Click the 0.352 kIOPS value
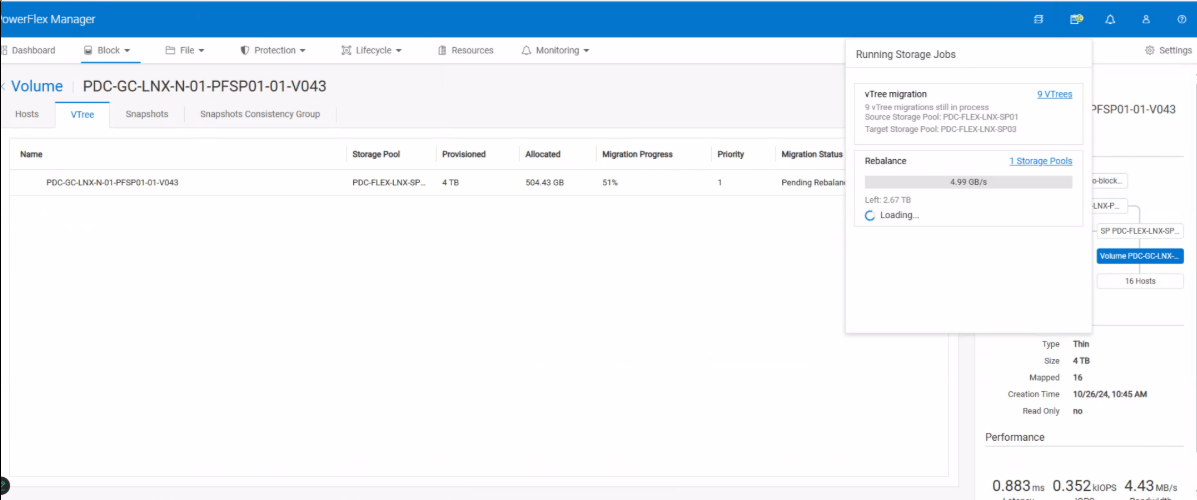The height and width of the screenshot is (500, 1197). [x=1086, y=485]
